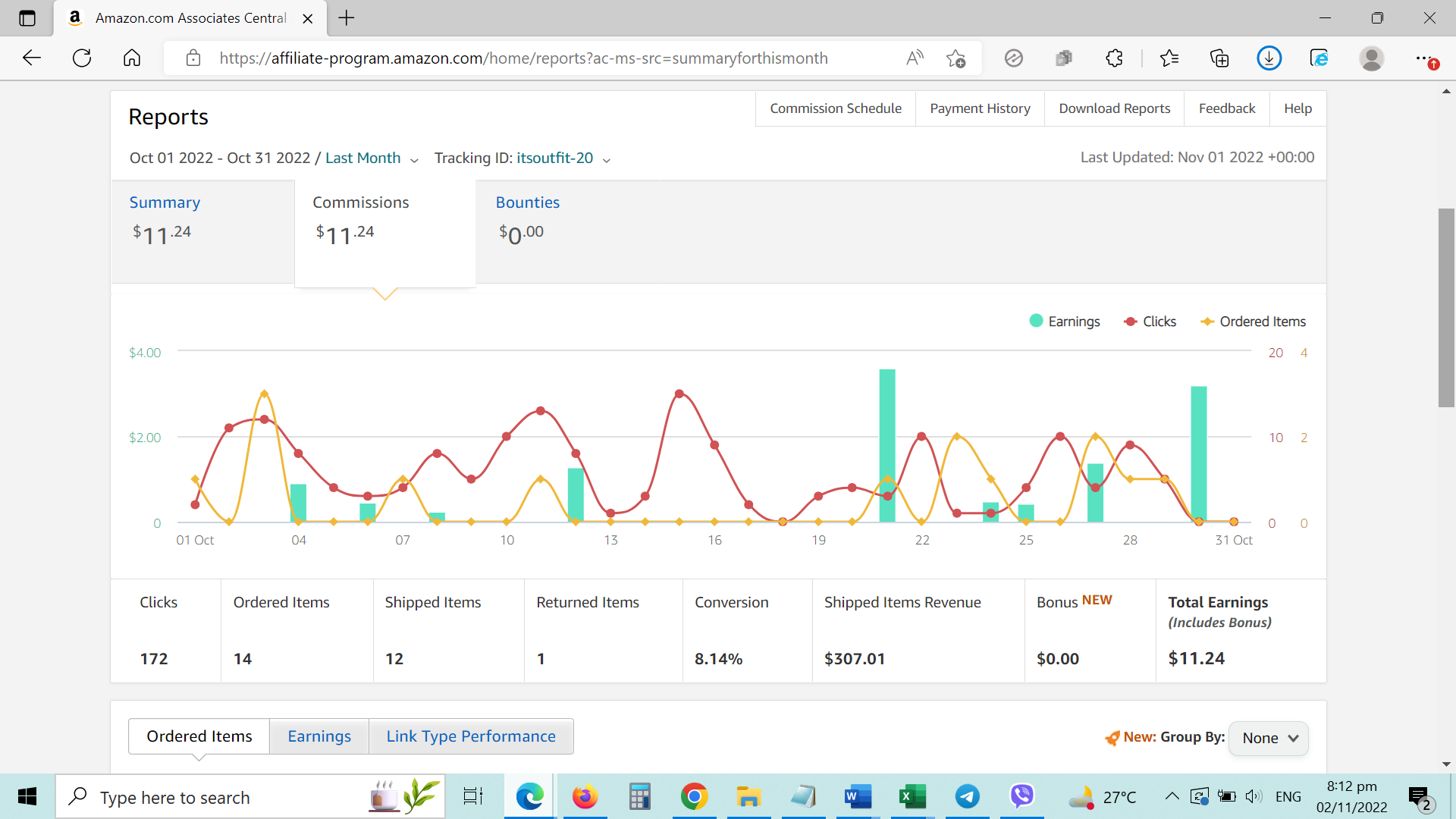
Task: Launch Firefox from the taskbar
Action: (x=585, y=796)
